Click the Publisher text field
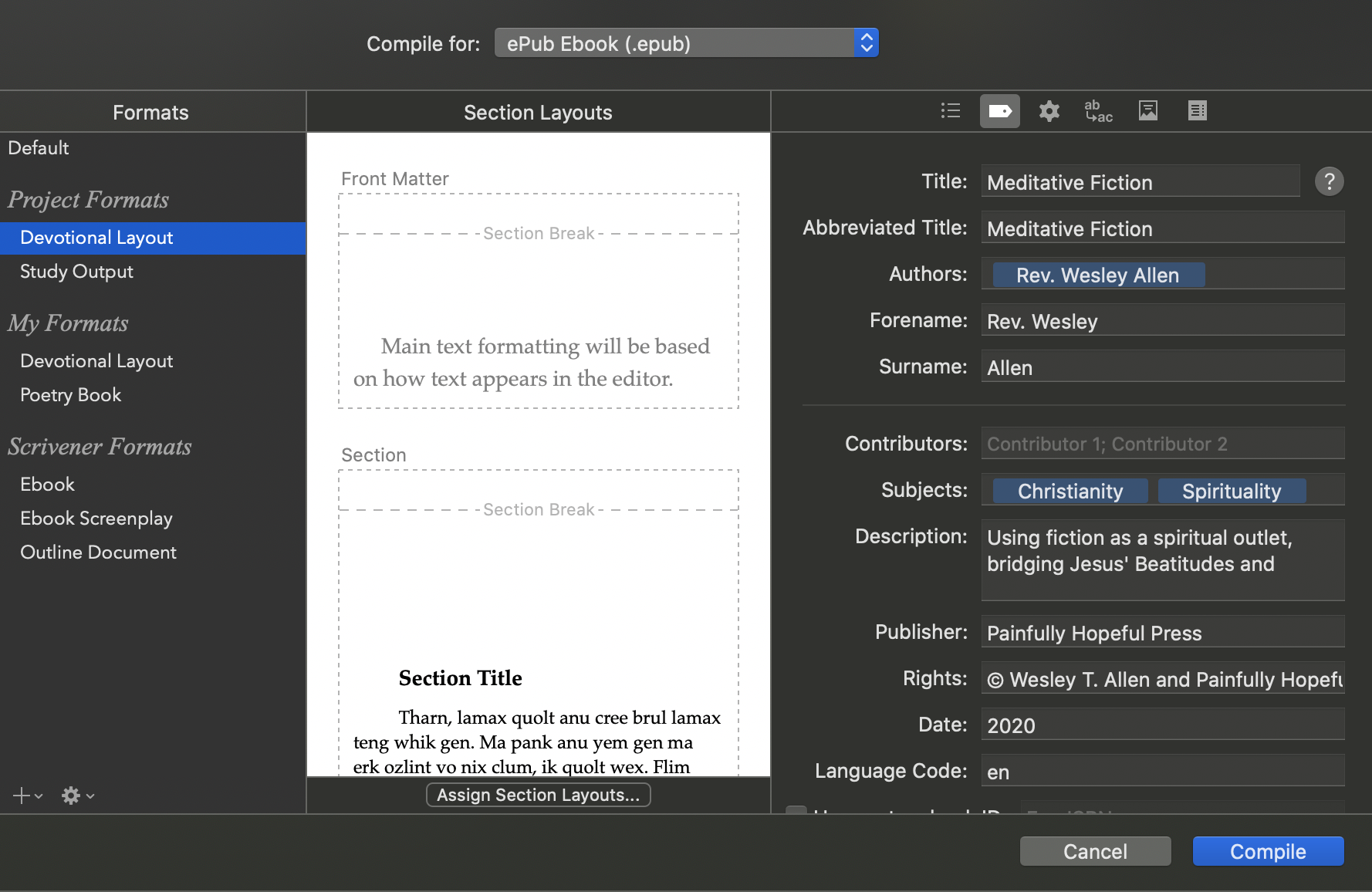 point(1162,633)
